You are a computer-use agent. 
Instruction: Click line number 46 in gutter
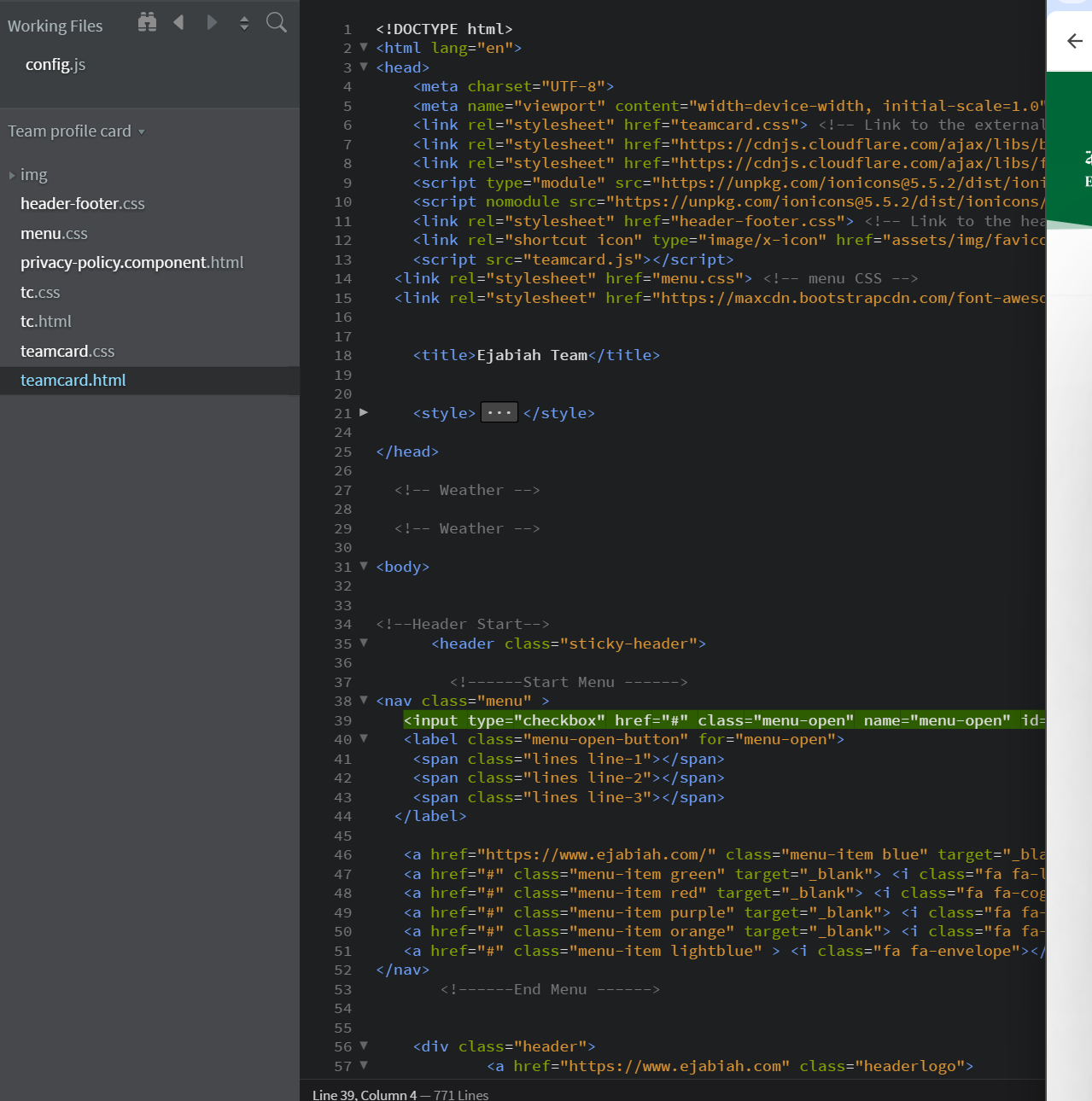[343, 854]
